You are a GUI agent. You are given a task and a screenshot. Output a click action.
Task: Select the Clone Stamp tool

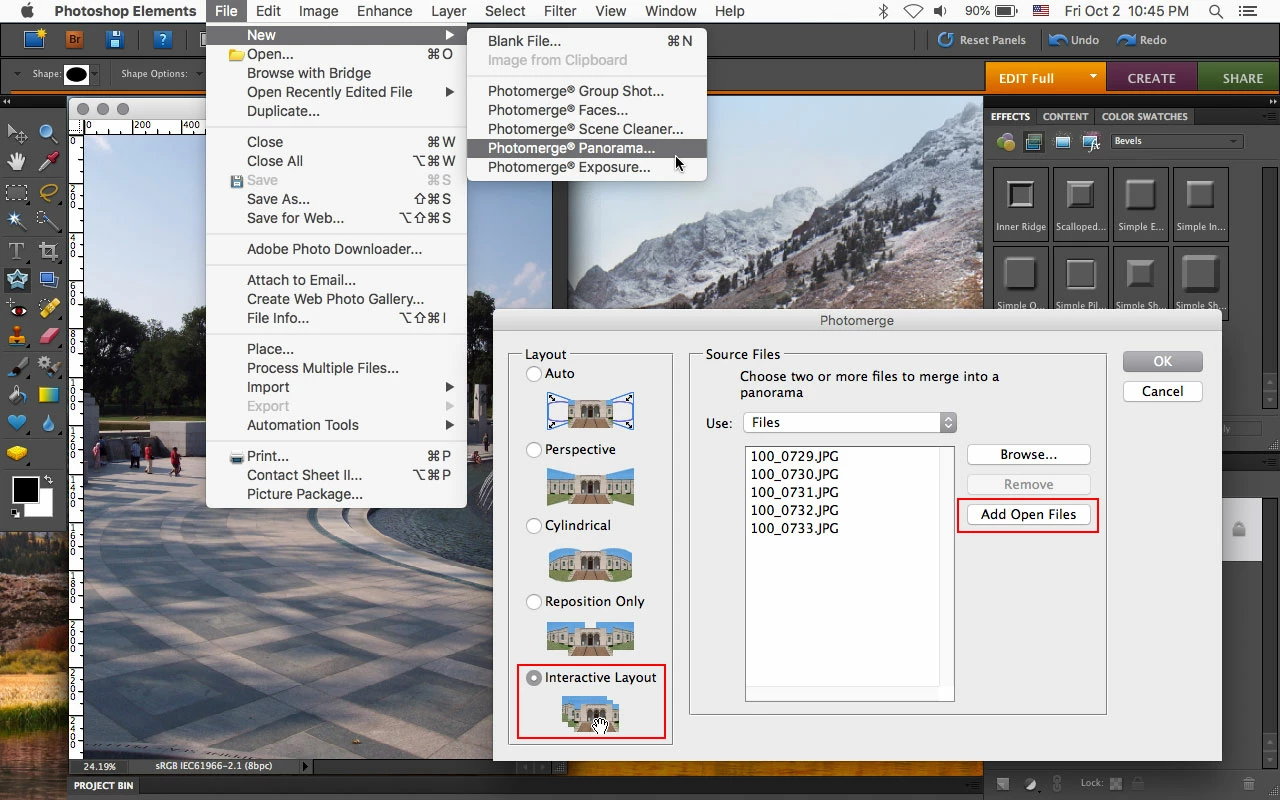(16, 337)
